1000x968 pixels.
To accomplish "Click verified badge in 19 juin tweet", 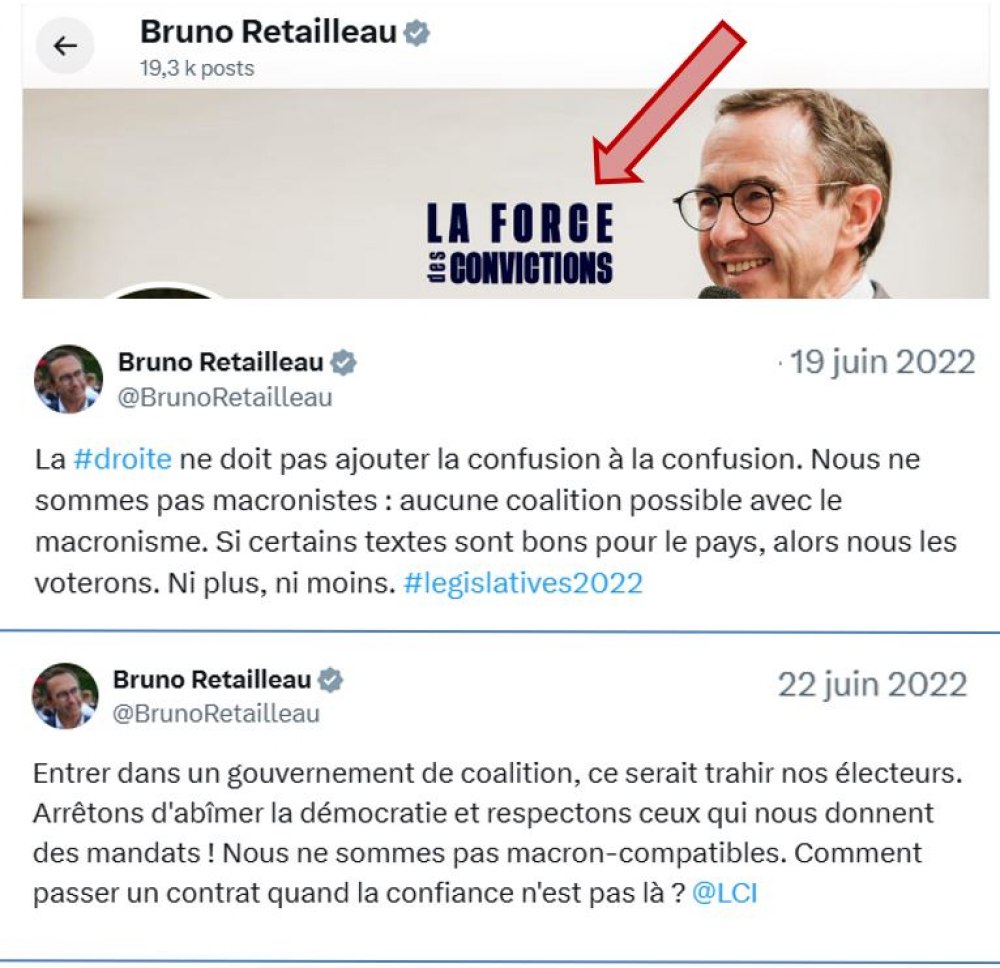I will (x=343, y=362).
